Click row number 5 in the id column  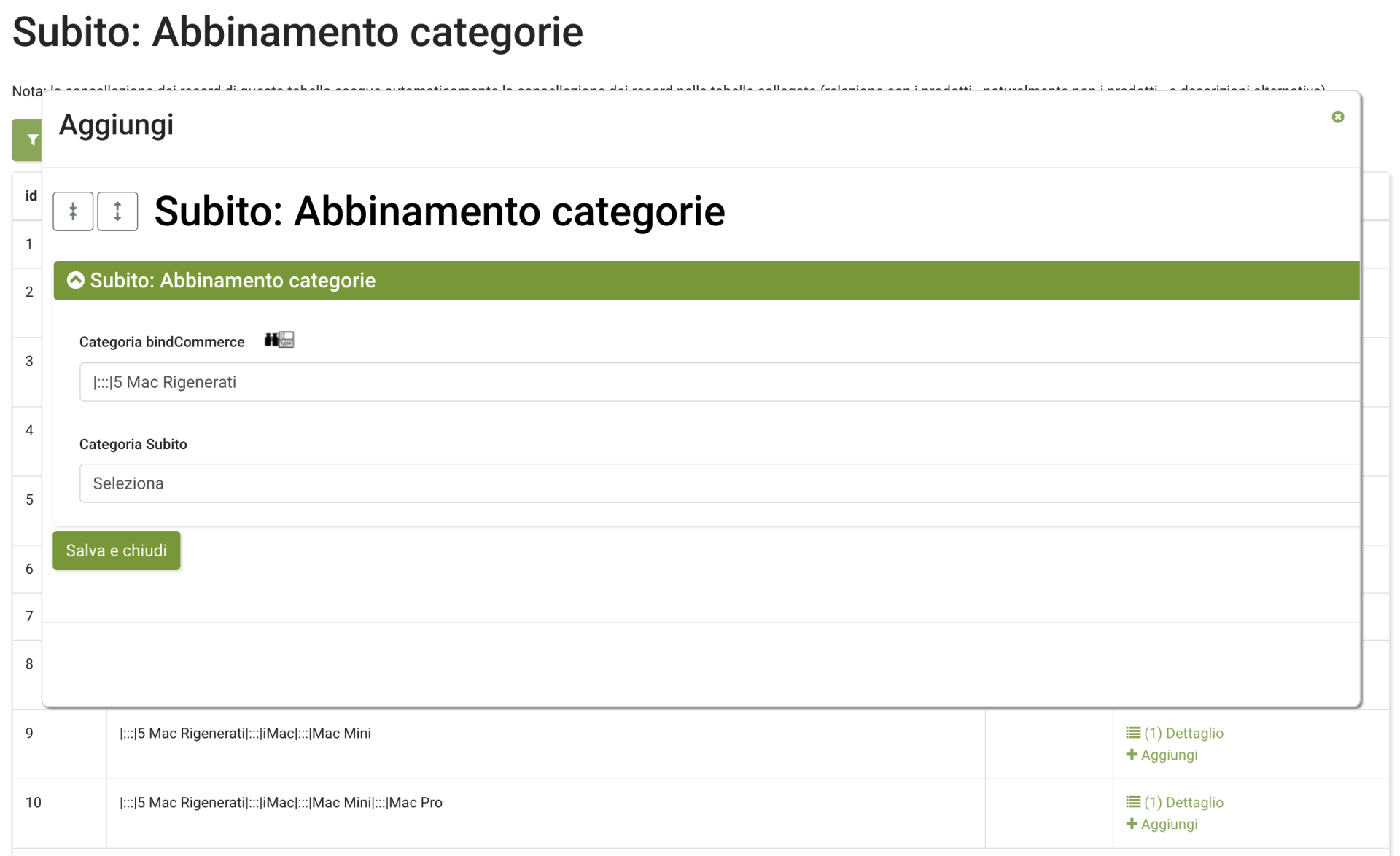29,499
